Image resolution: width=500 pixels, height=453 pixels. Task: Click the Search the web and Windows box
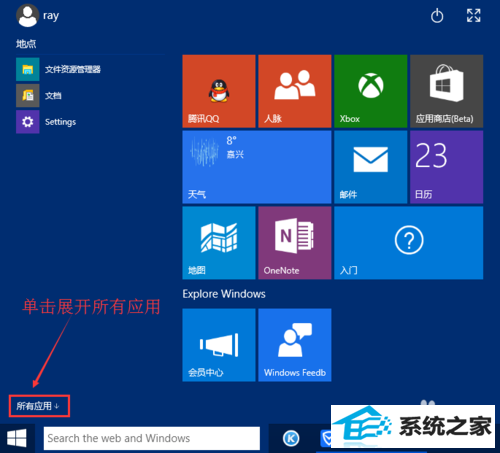152,438
